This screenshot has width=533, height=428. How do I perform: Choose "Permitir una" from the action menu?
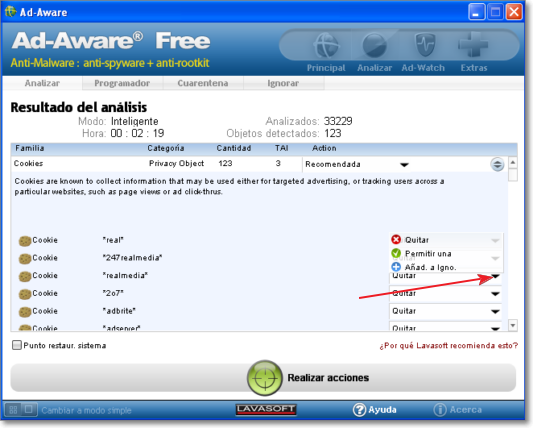point(428,254)
